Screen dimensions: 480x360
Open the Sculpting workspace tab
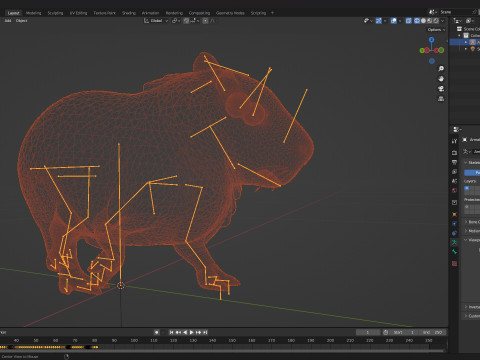pos(55,13)
